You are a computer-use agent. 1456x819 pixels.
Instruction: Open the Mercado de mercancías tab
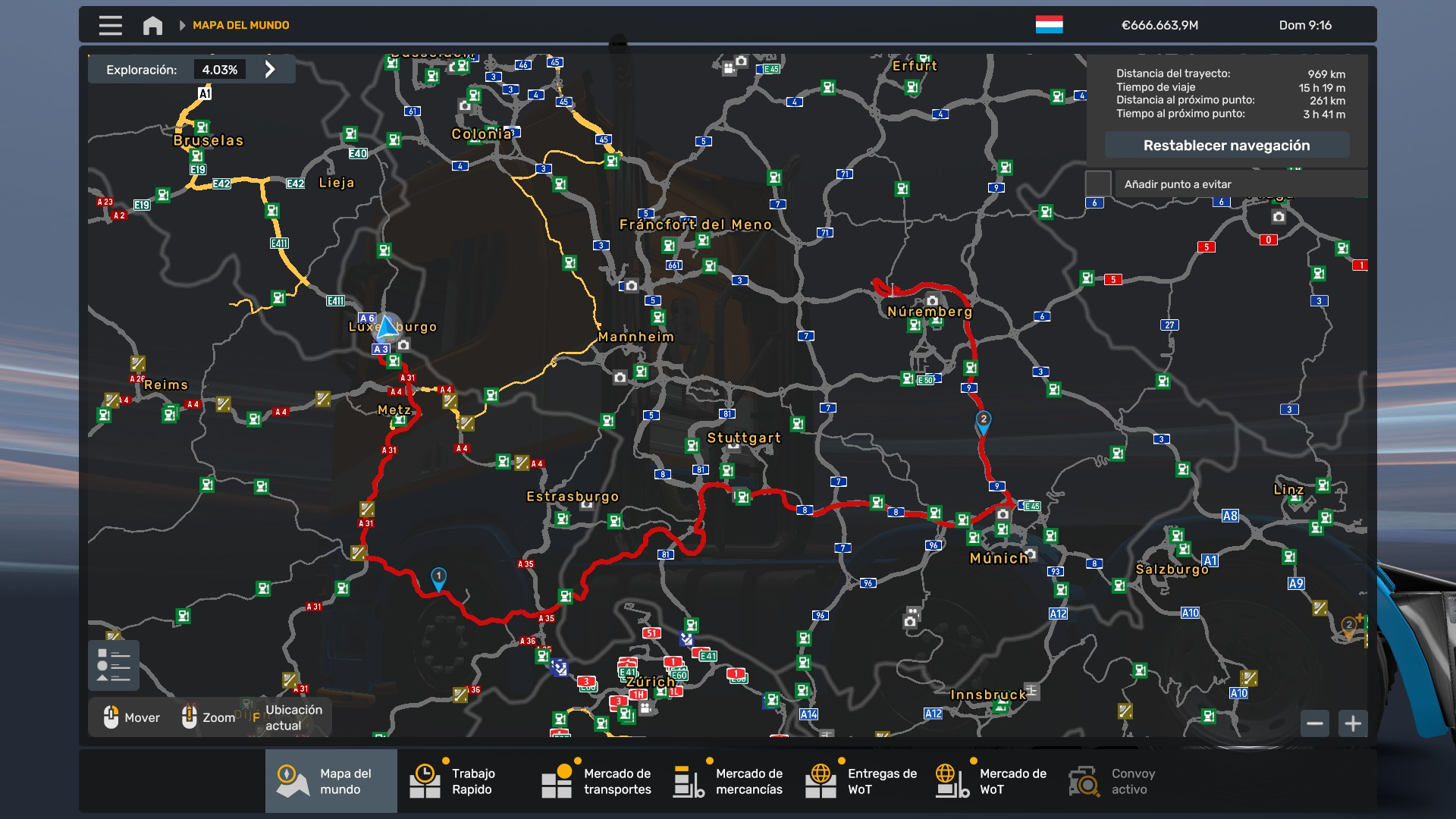(x=728, y=781)
